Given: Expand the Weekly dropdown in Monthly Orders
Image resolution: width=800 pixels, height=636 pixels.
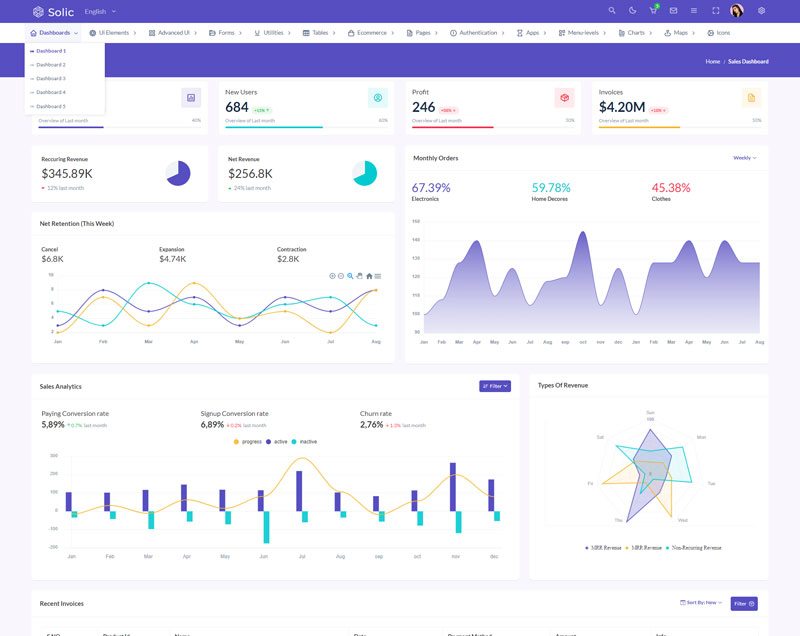Looking at the screenshot, I should [x=744, y=158].
